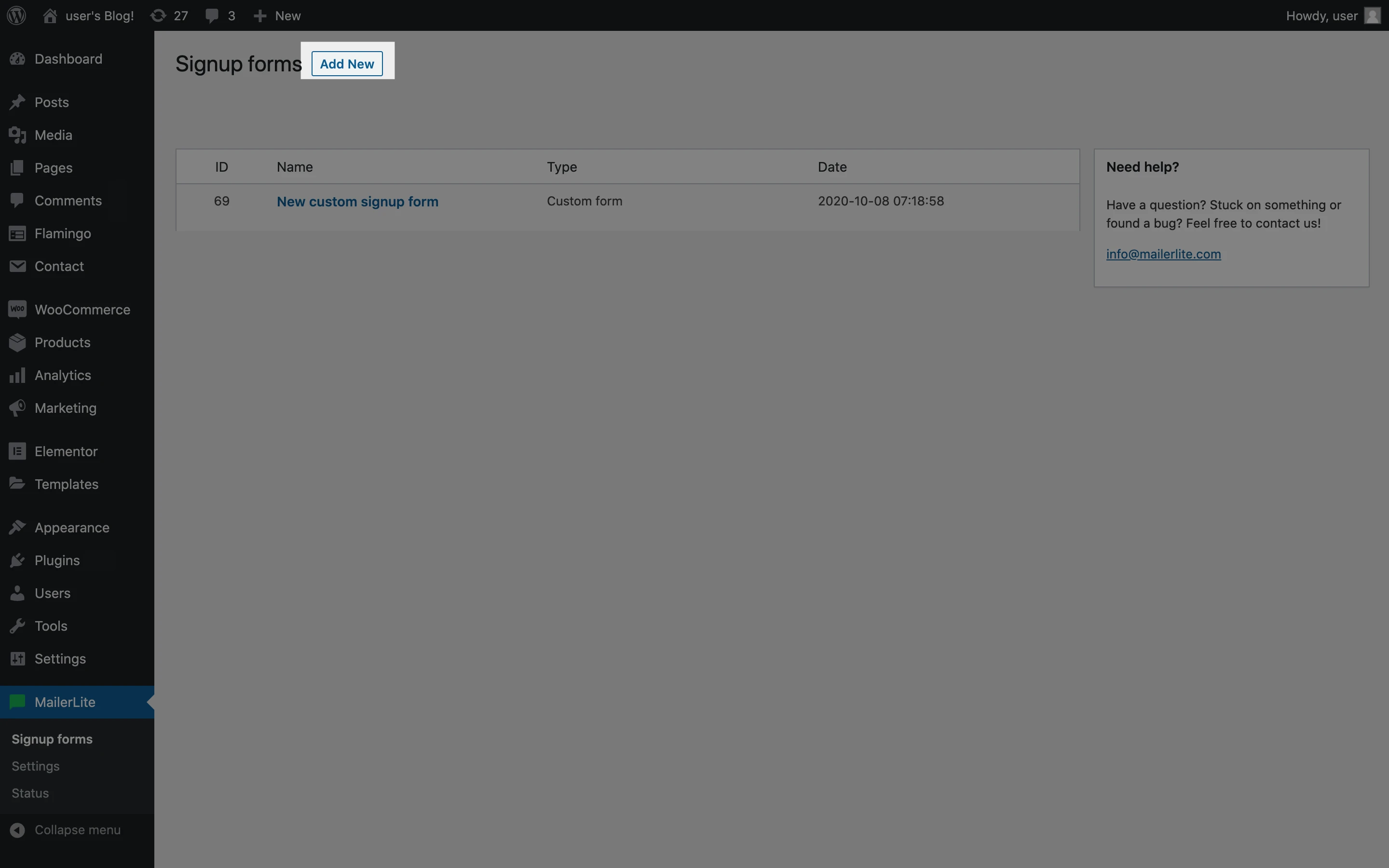
Task: Open the Howdy, user account menu
Action: pos(1321,15)
